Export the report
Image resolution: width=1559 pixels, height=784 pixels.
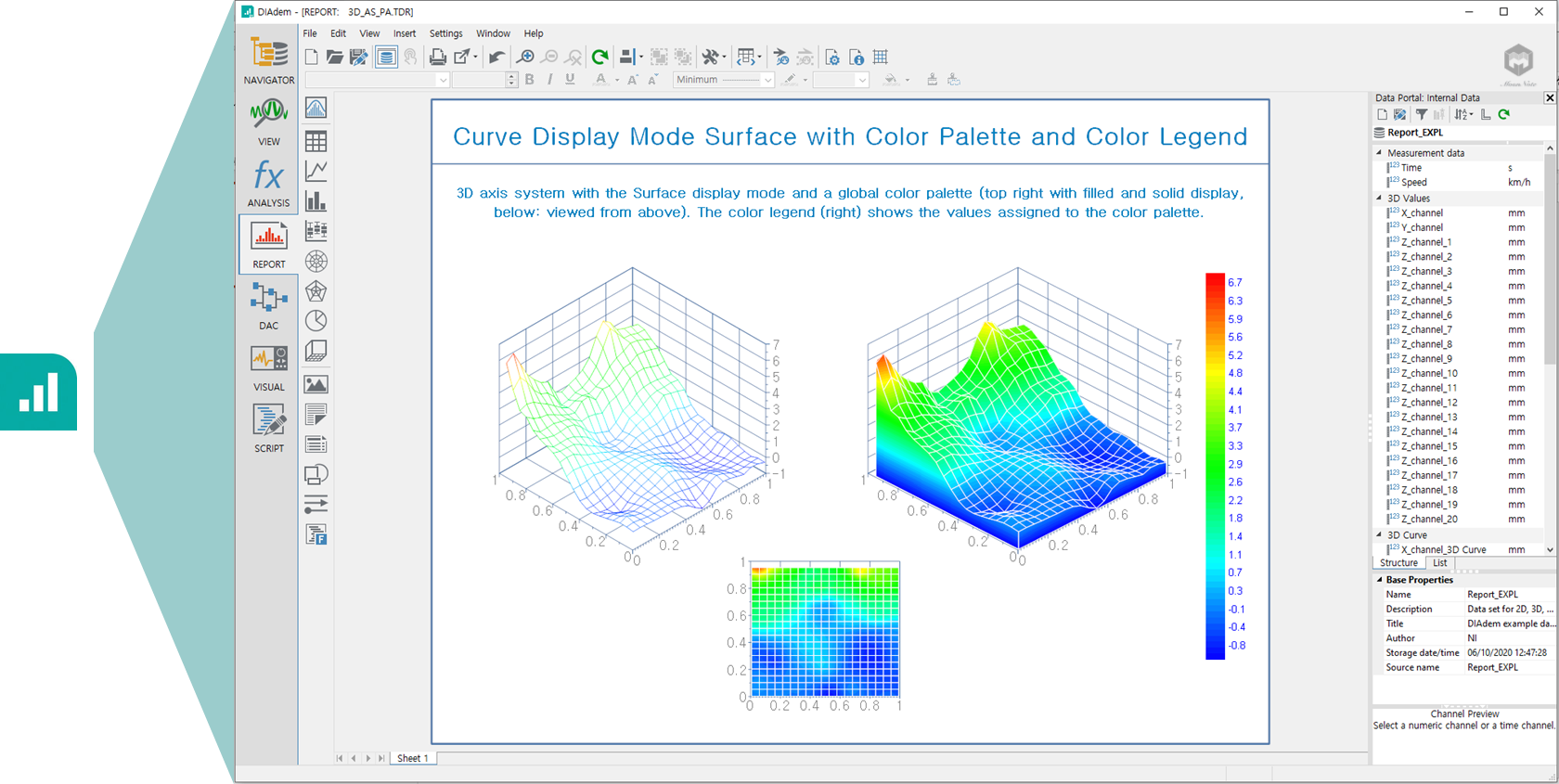coord(462,58)
